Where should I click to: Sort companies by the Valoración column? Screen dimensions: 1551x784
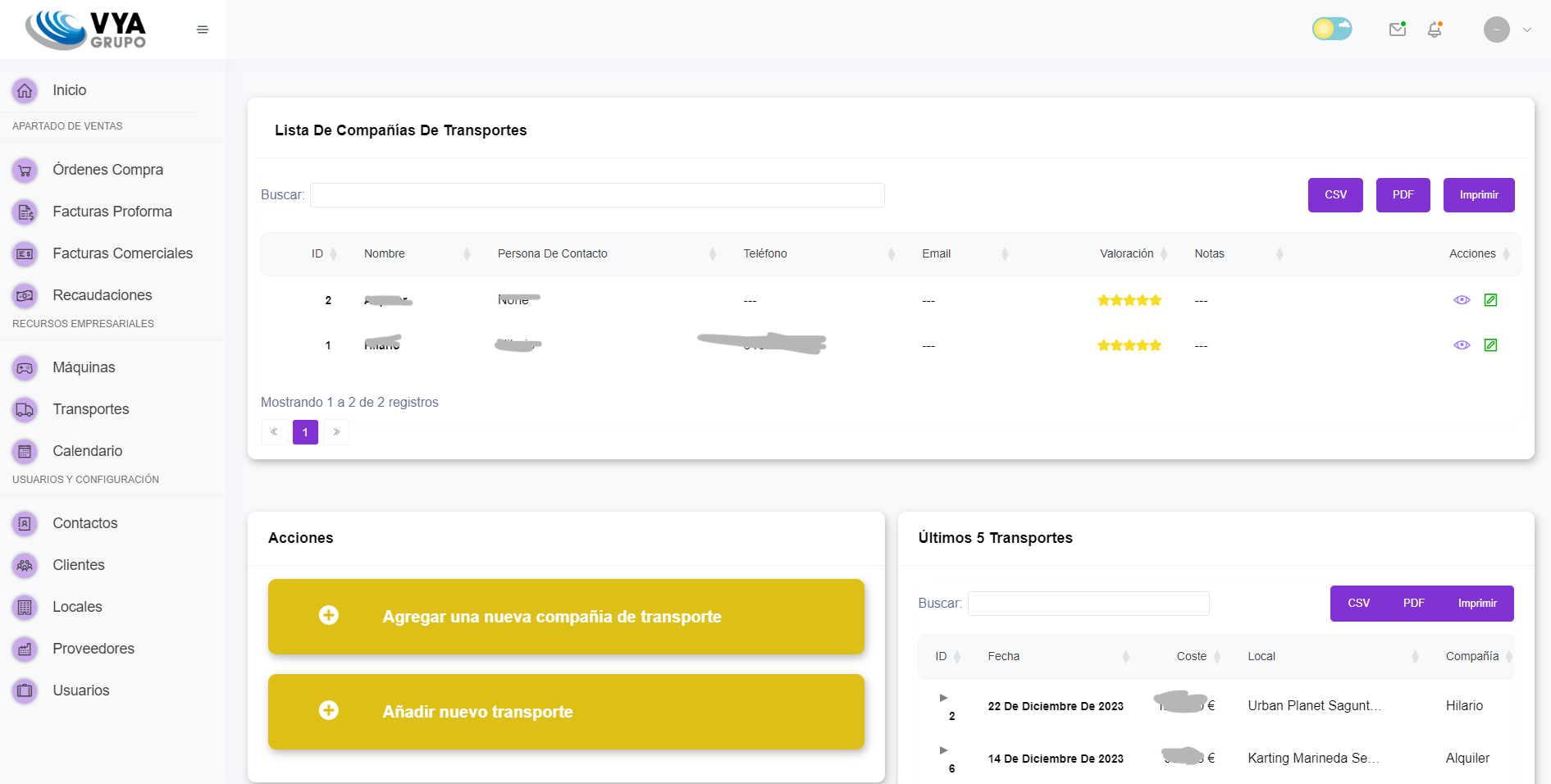pos(1126,254)
